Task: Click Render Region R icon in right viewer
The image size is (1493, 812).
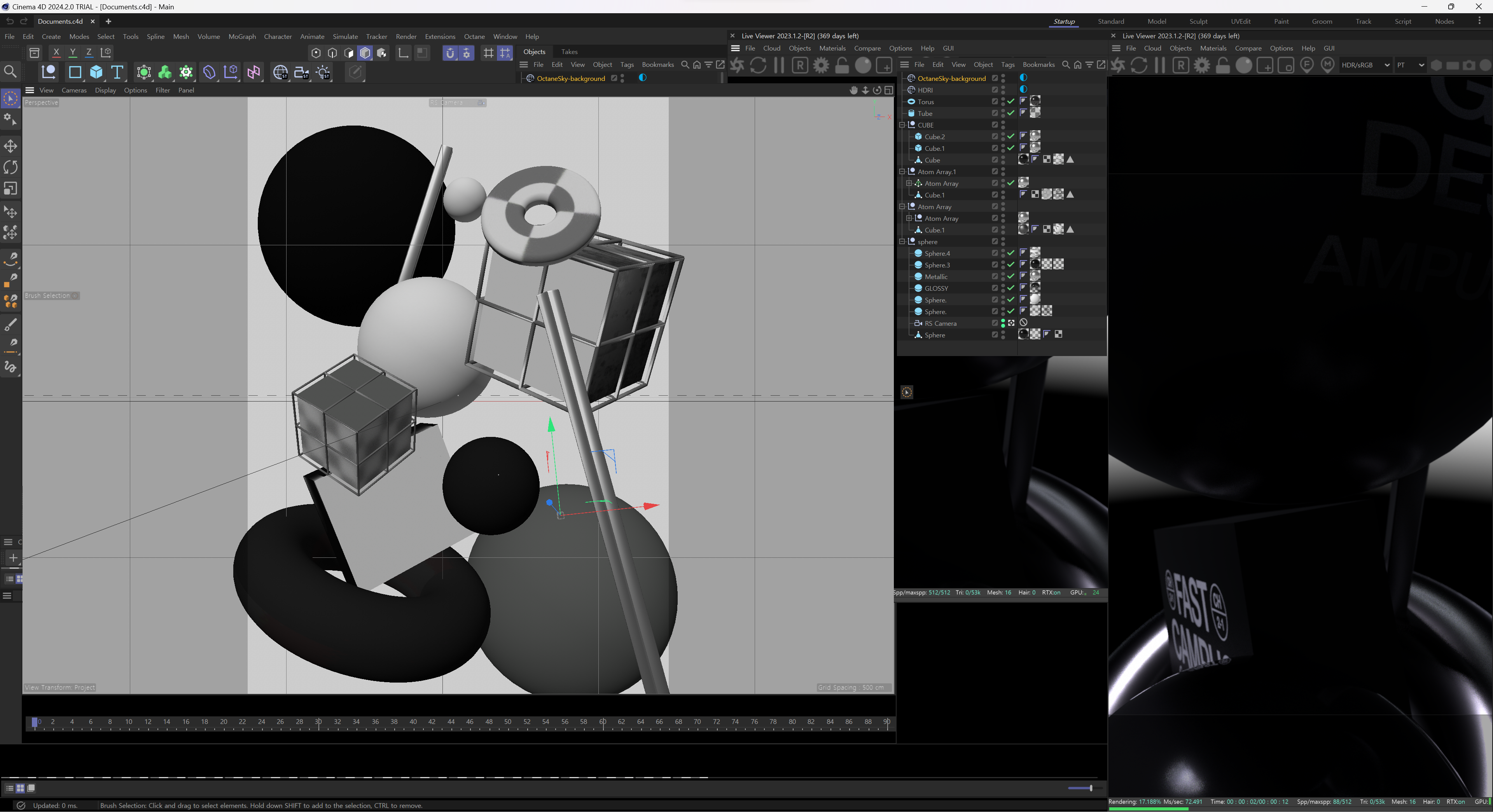Action: point(1181,65)
